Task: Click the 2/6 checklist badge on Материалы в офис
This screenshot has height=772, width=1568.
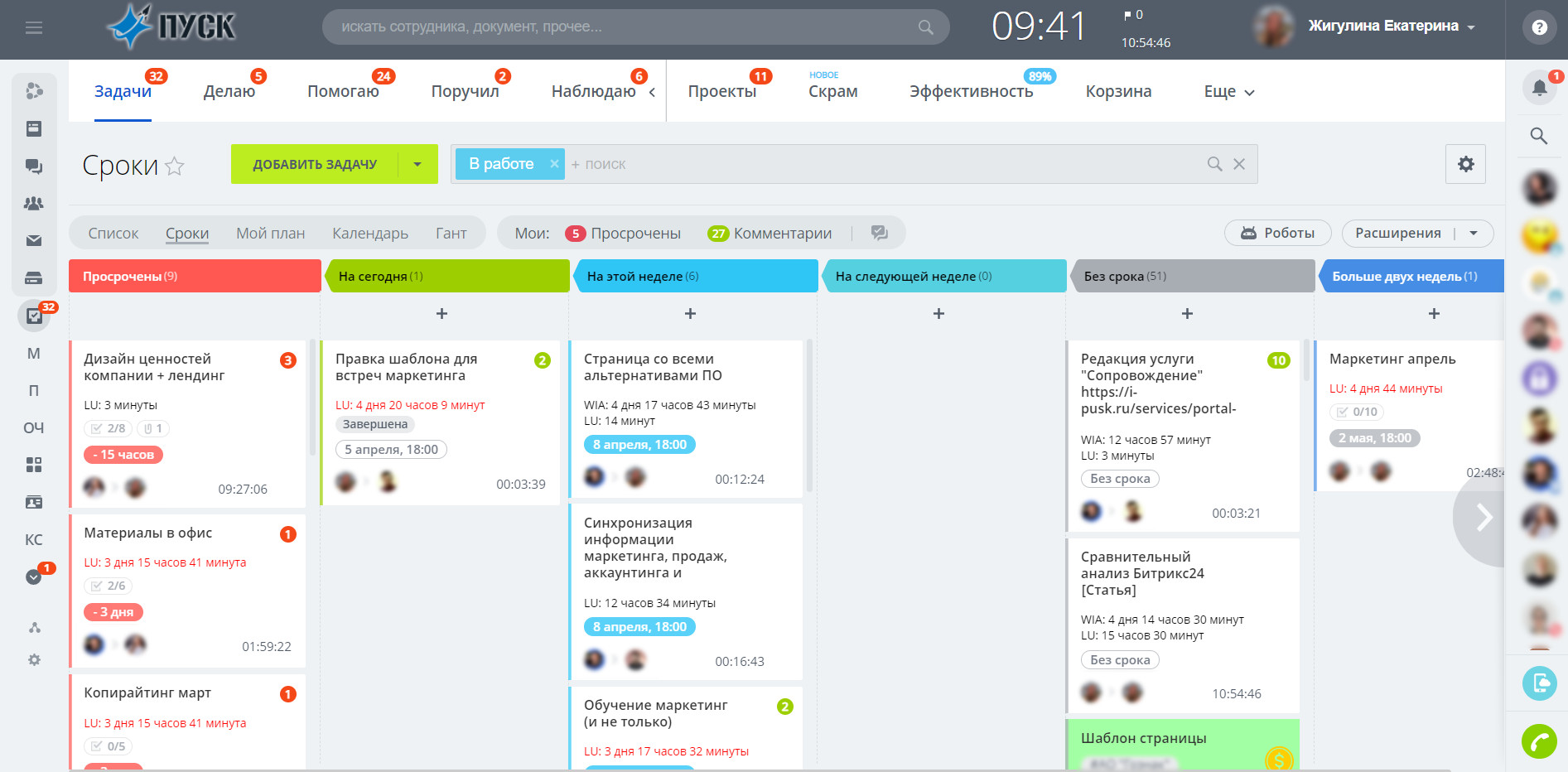Action: (x=109, y=586)
